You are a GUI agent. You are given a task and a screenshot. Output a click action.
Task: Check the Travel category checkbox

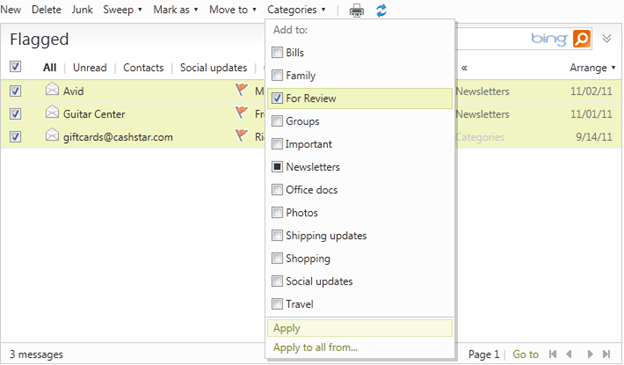277,304
